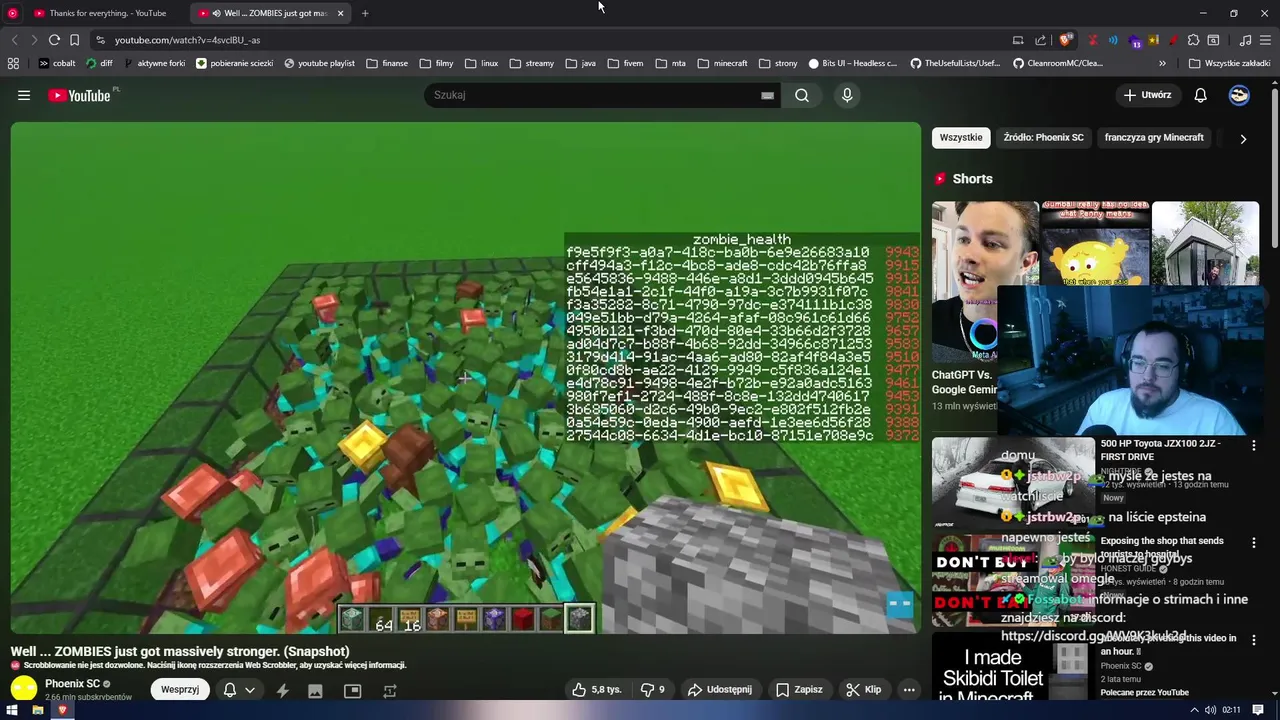
Task: Open the notifications bell in YouTube header
Action: [1200, 95]
